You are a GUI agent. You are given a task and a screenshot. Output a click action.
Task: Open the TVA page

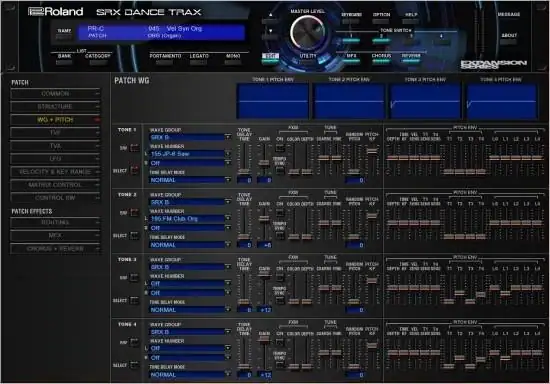[55, 146]
